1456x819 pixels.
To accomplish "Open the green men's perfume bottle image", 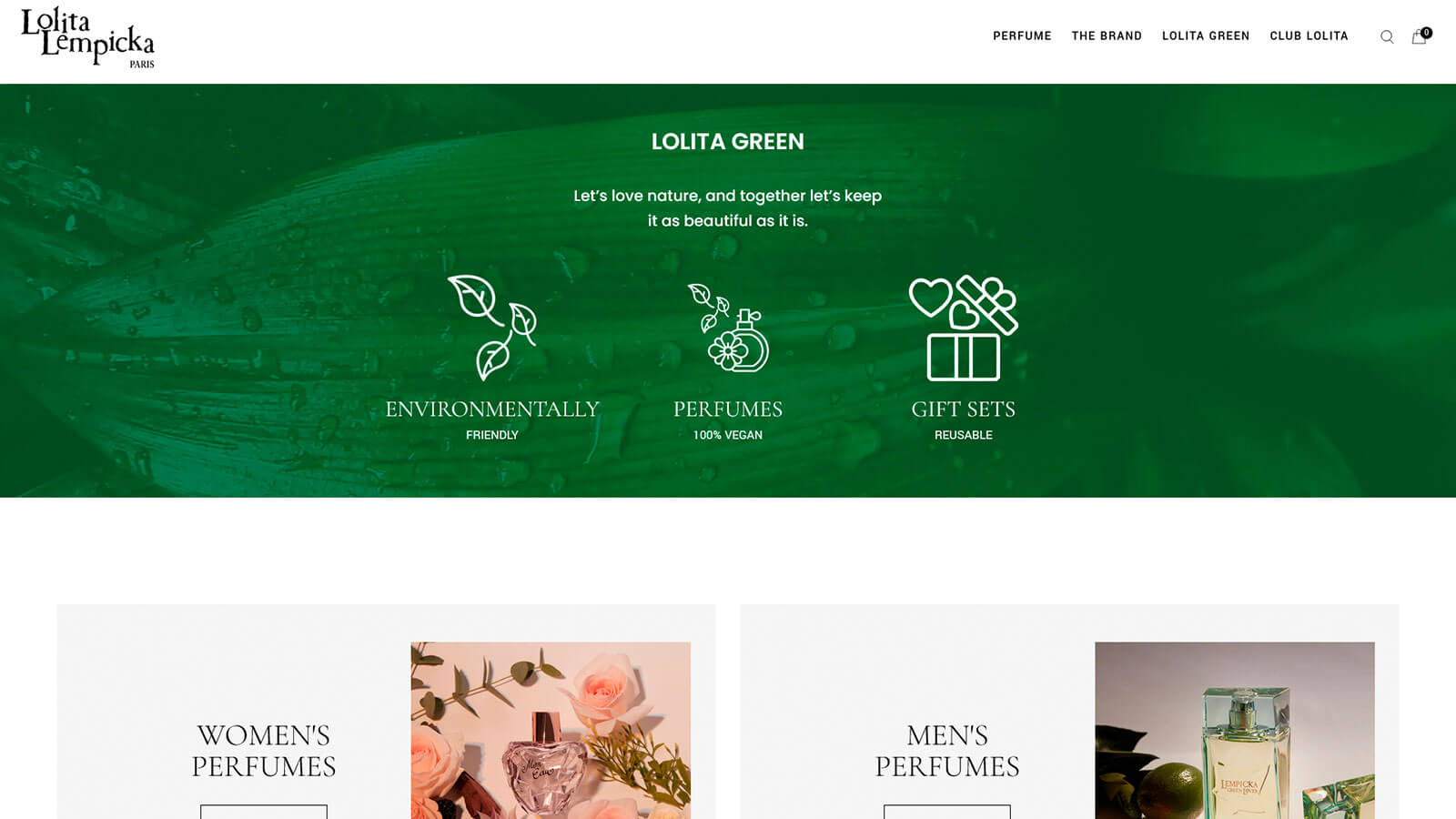I will [x=1235, y=731].
